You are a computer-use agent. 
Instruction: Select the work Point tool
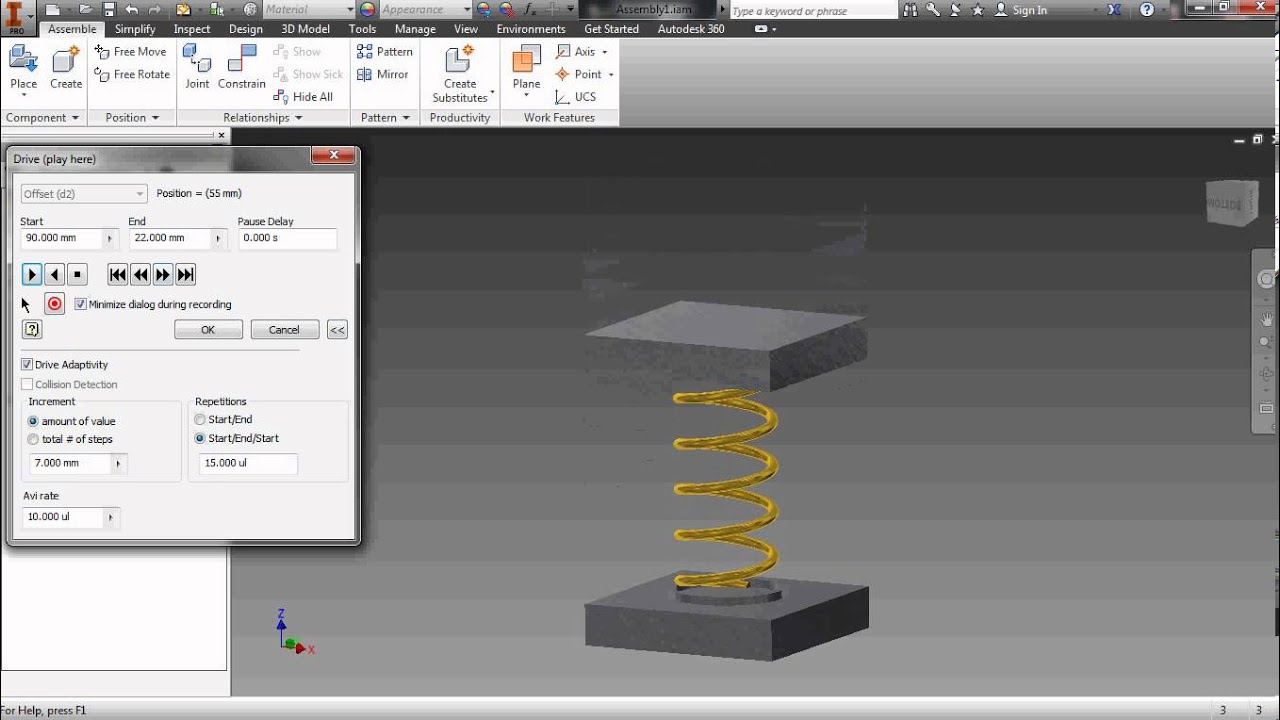[x=579, y=74]
